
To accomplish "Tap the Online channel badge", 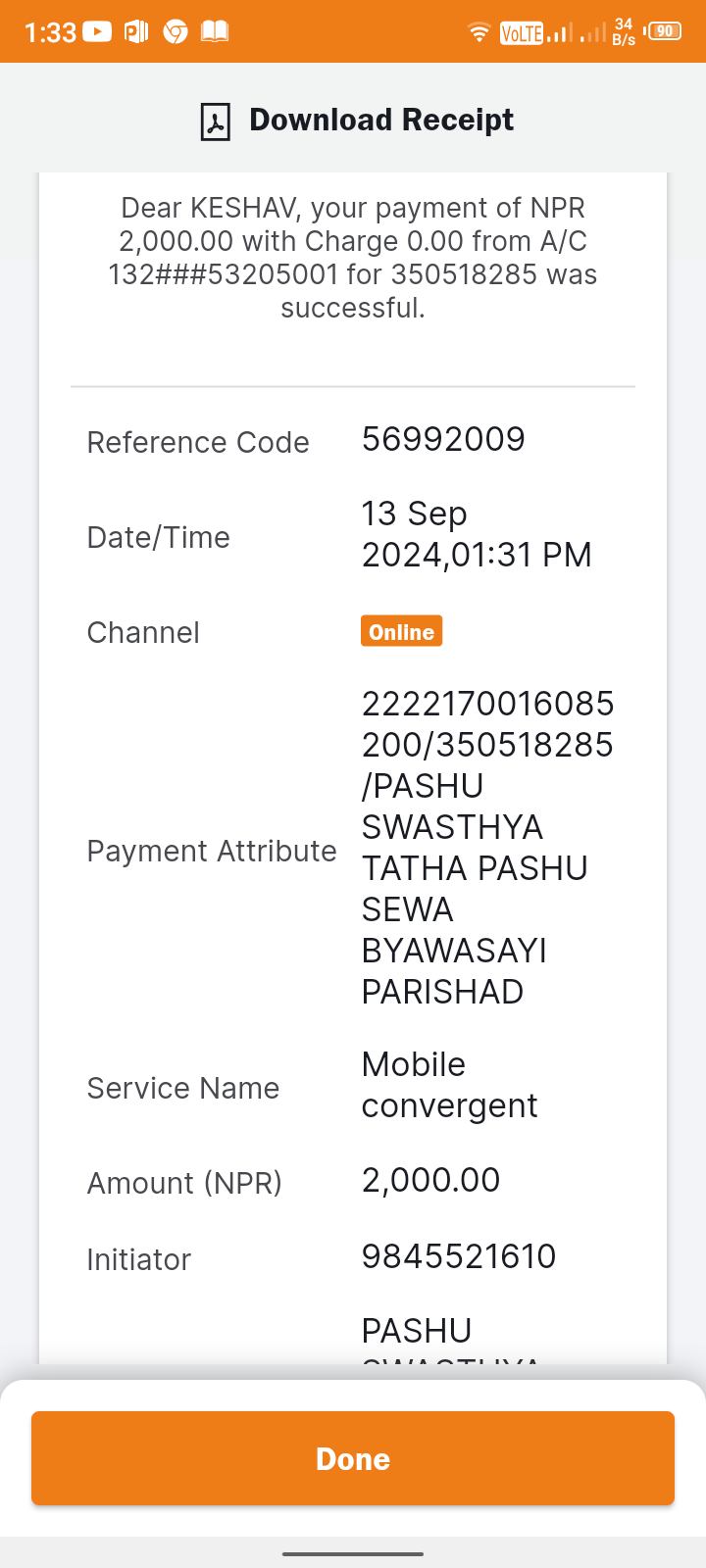I will click(x=402, y=631).
